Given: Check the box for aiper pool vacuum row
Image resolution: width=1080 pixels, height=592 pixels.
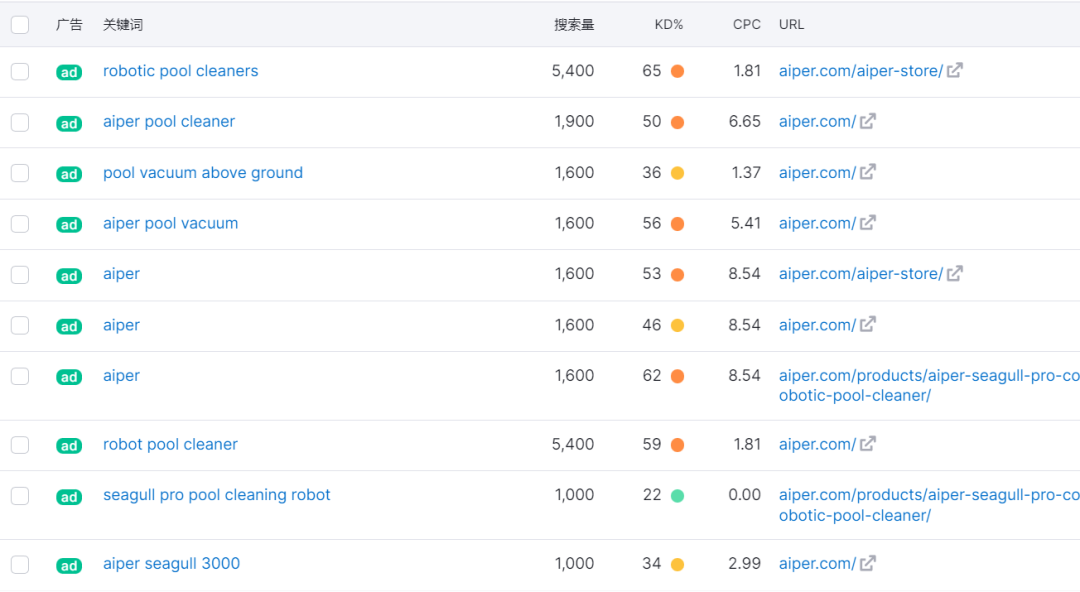Looking at the screenshot, I should (20, 224).
